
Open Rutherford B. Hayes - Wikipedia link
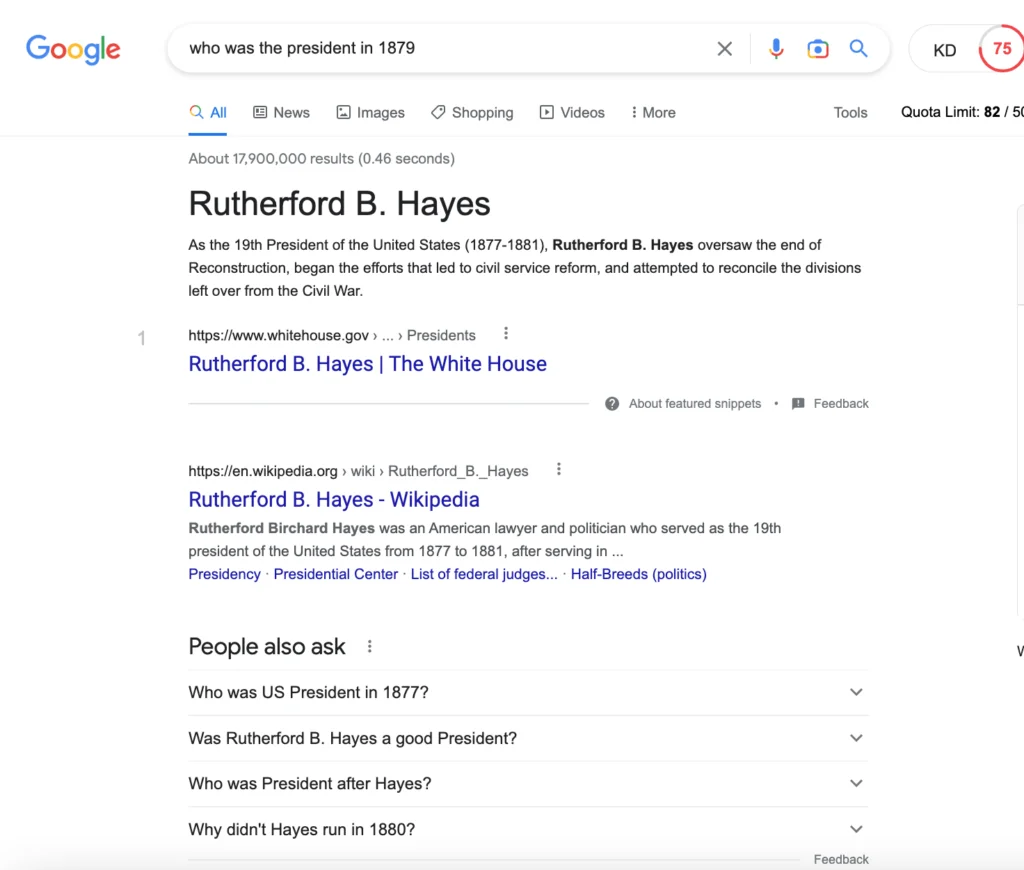tap(334, 500)
